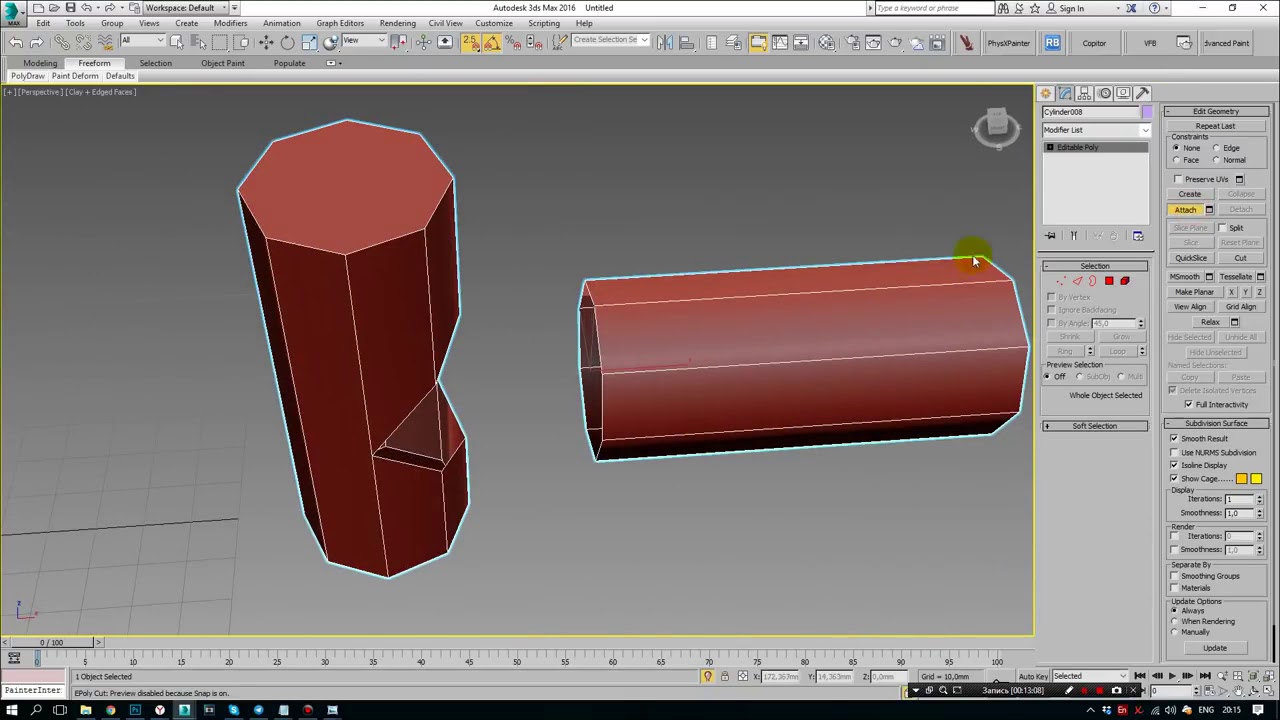
Task: Click the Play Animation button
Action: (1172, 677)
